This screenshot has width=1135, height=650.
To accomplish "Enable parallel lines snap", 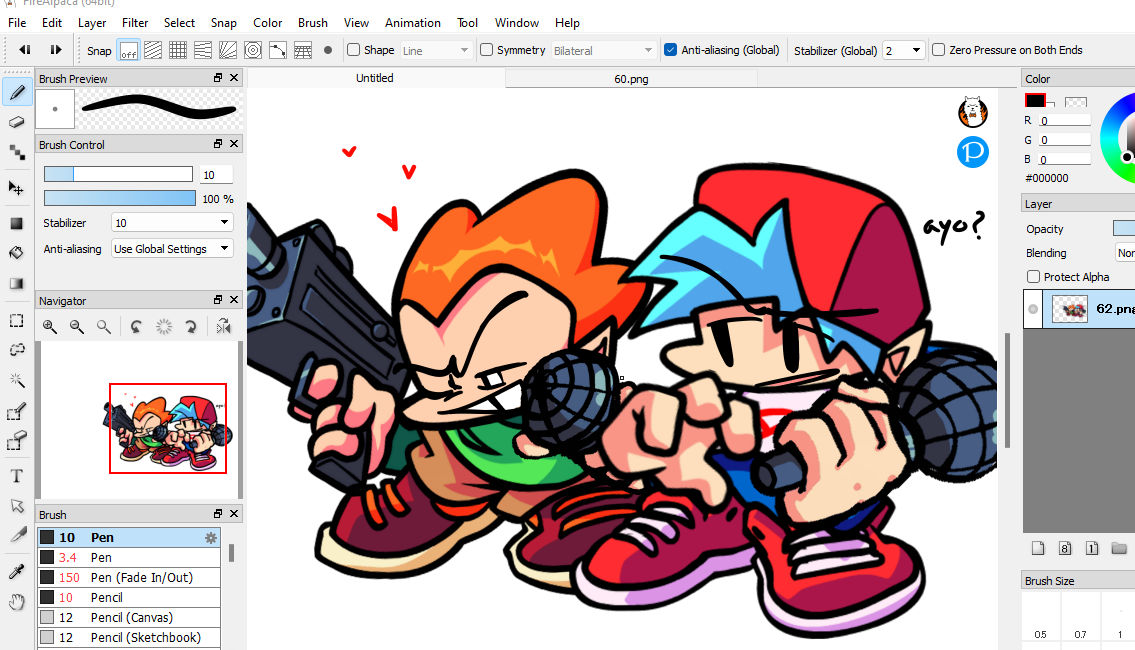I will (x=153, y=50).
